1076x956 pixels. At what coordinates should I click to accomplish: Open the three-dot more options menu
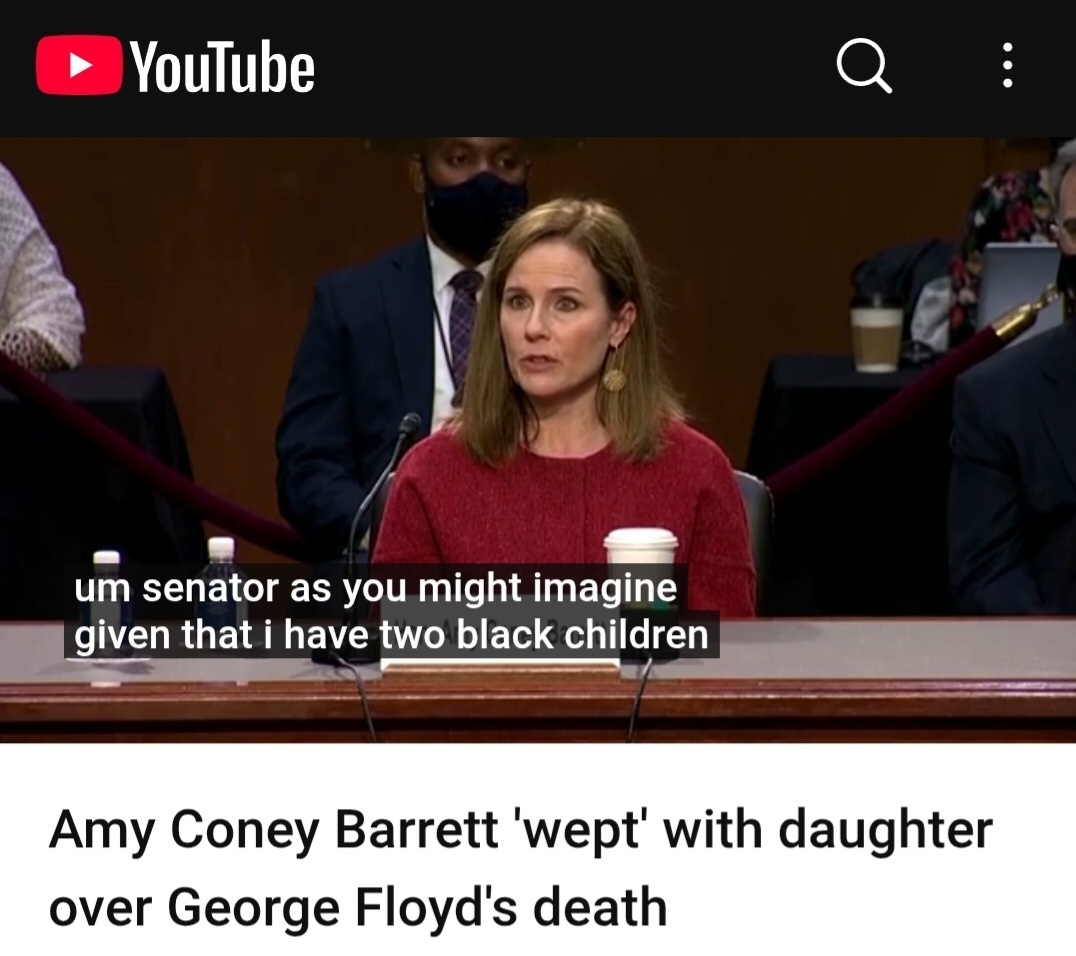click(1007, 65)
